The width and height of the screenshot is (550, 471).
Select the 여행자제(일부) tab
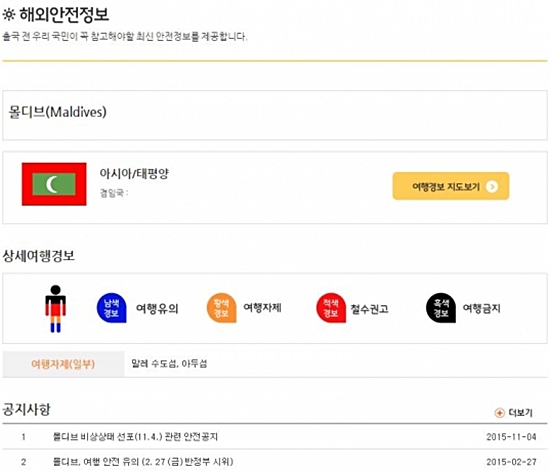point(63,364)
